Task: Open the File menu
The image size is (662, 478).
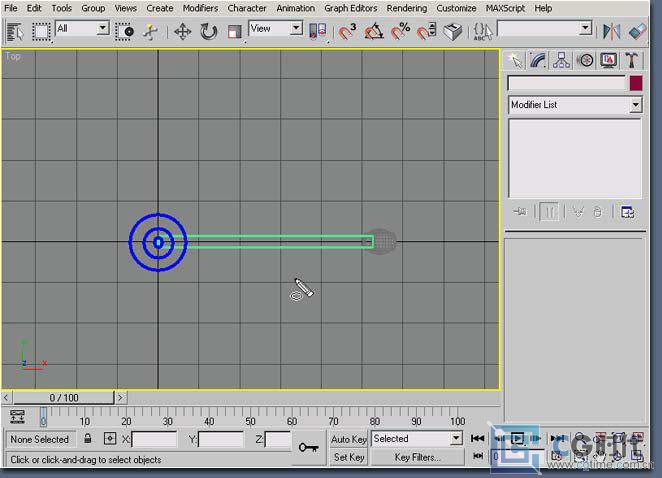Action: pos(11,8)
